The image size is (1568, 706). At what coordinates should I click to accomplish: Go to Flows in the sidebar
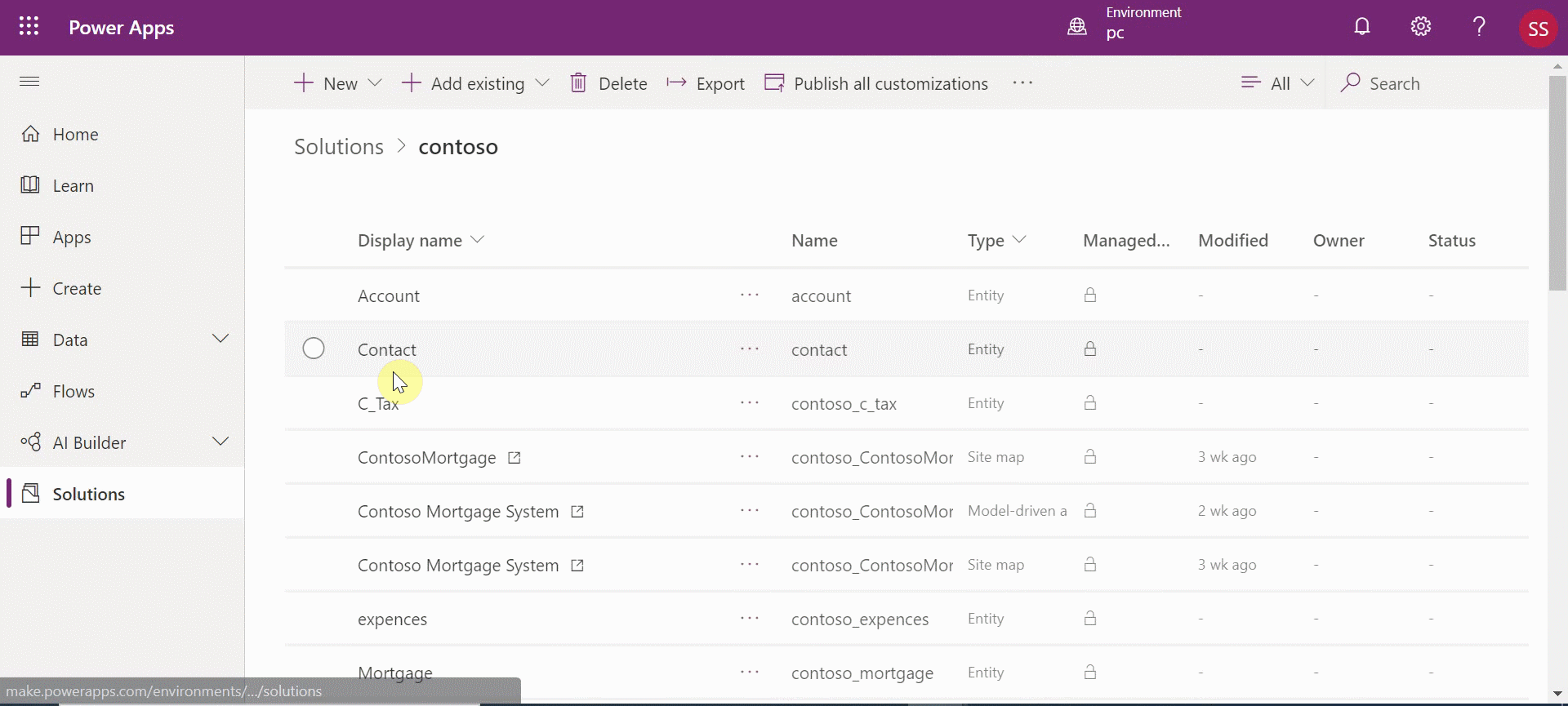coord(122,391)
